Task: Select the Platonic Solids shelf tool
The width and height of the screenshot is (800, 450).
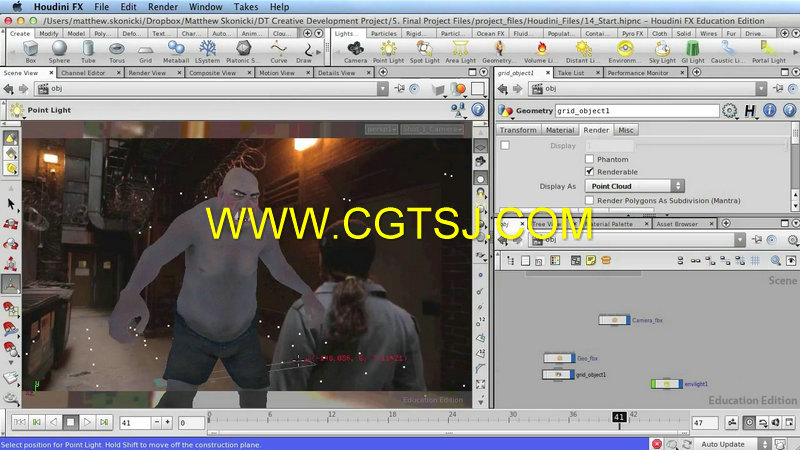Action: pyautogui.click(x=243, y=52)
